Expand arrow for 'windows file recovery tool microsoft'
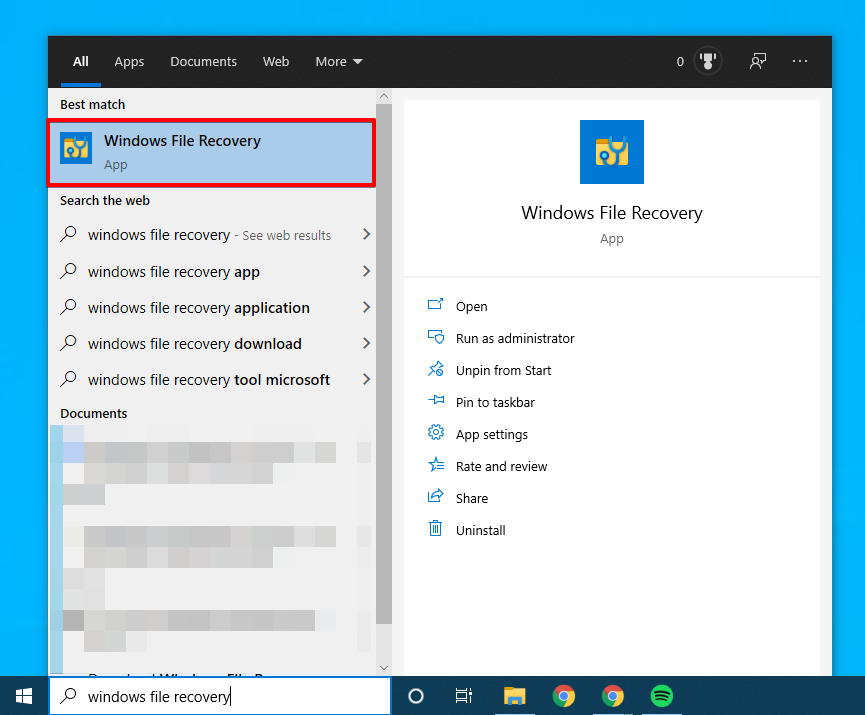865x715 pixels. (x=366, y=379)
